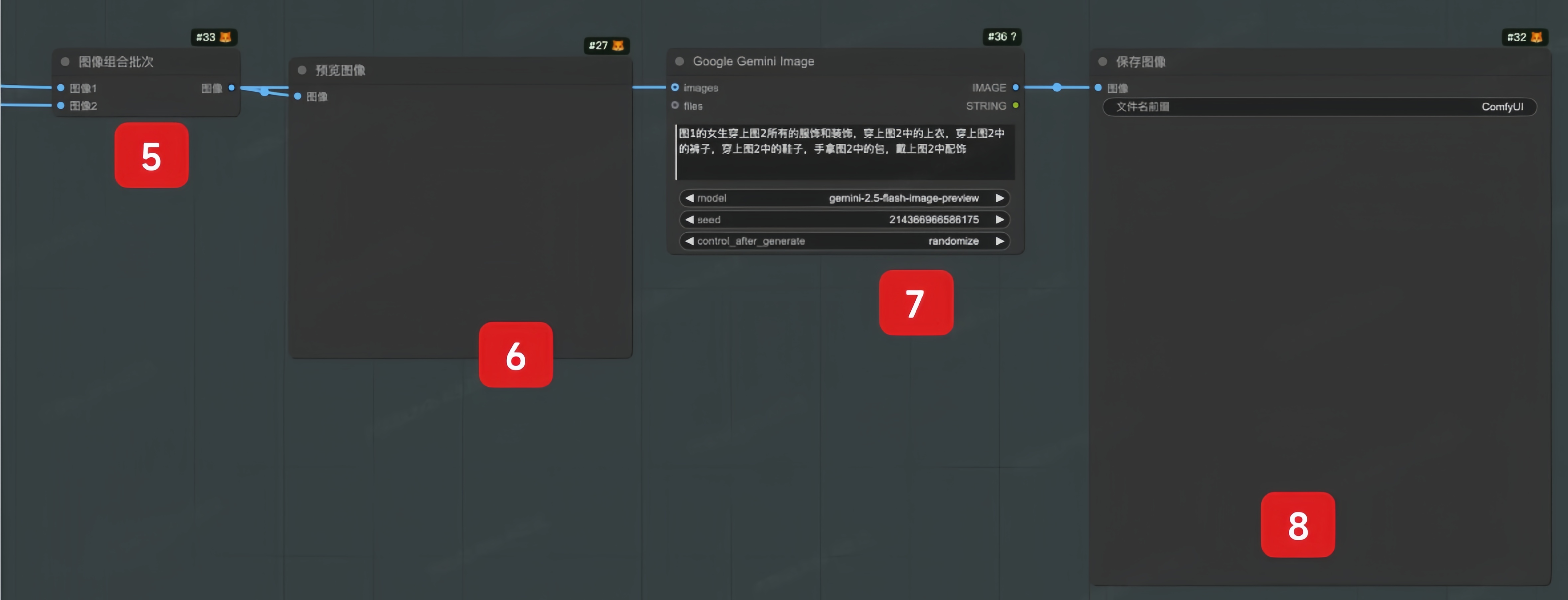Viewport: 1568px width, 600px height.
Task: Toggle collapse dot on 预览图像 node
Action: 302,70
